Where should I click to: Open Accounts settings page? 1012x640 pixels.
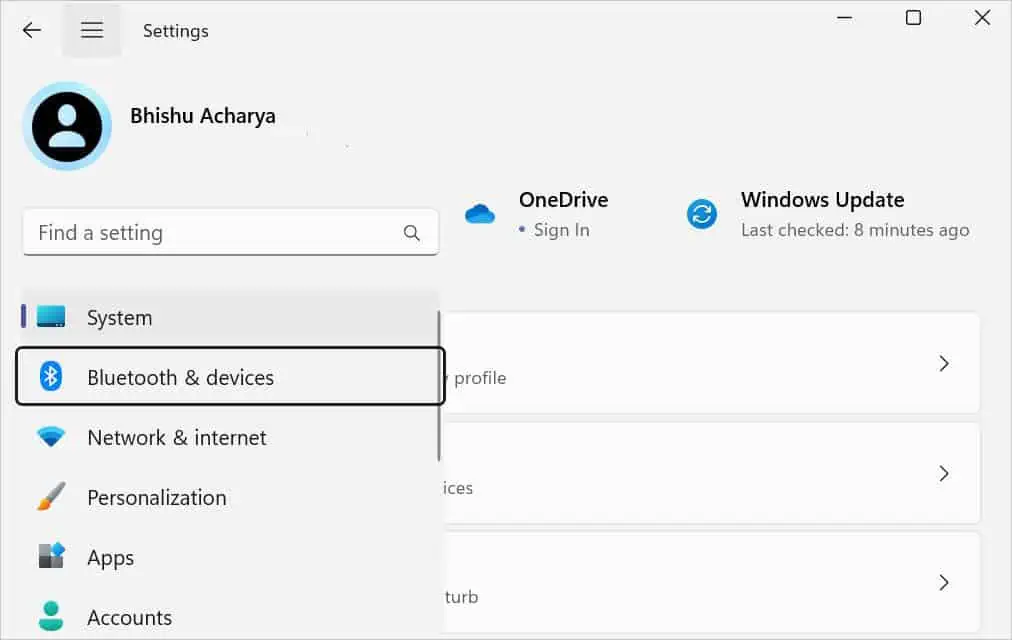(129, 617)
